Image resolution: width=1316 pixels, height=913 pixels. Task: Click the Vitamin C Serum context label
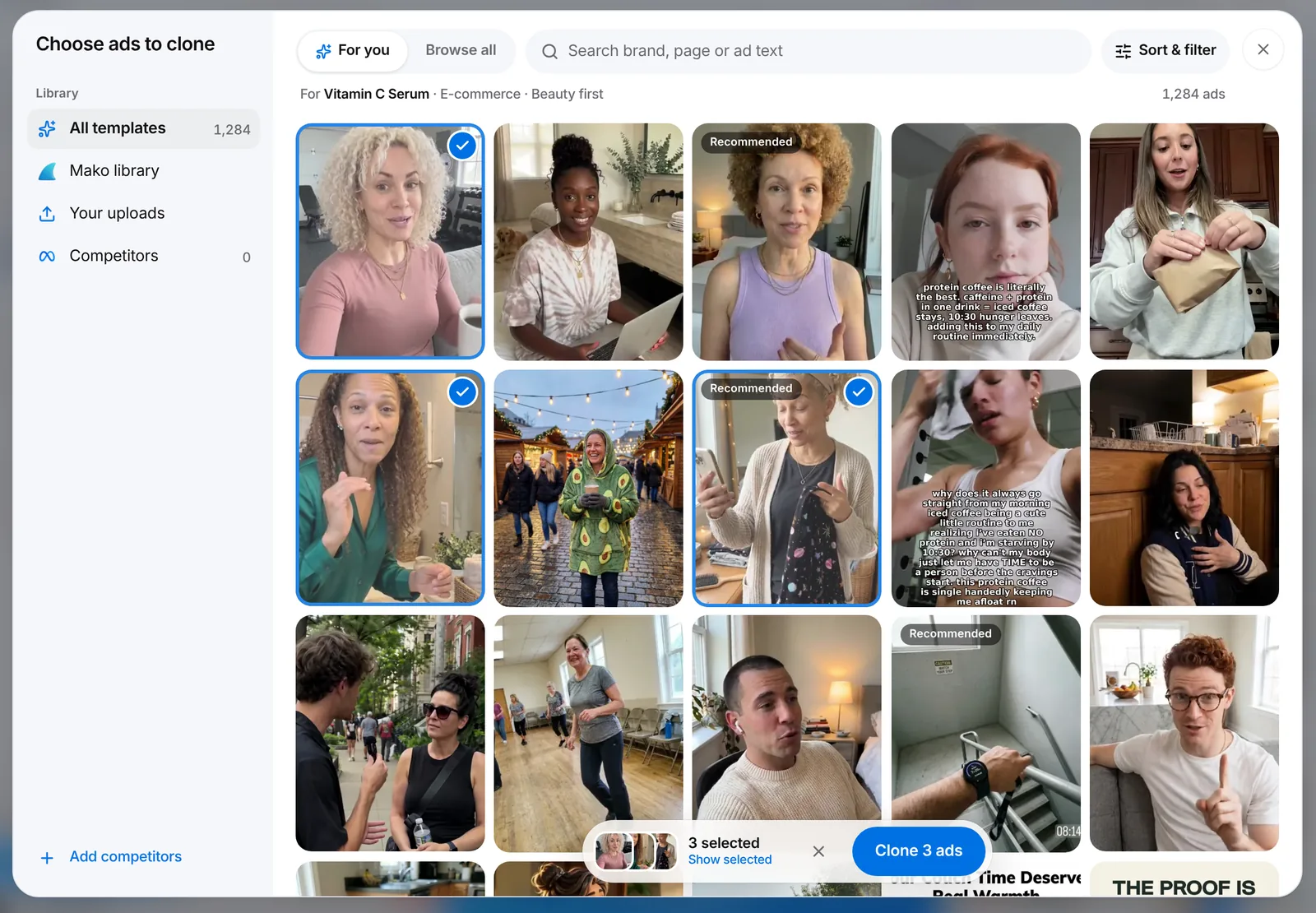tap(377, 94)
